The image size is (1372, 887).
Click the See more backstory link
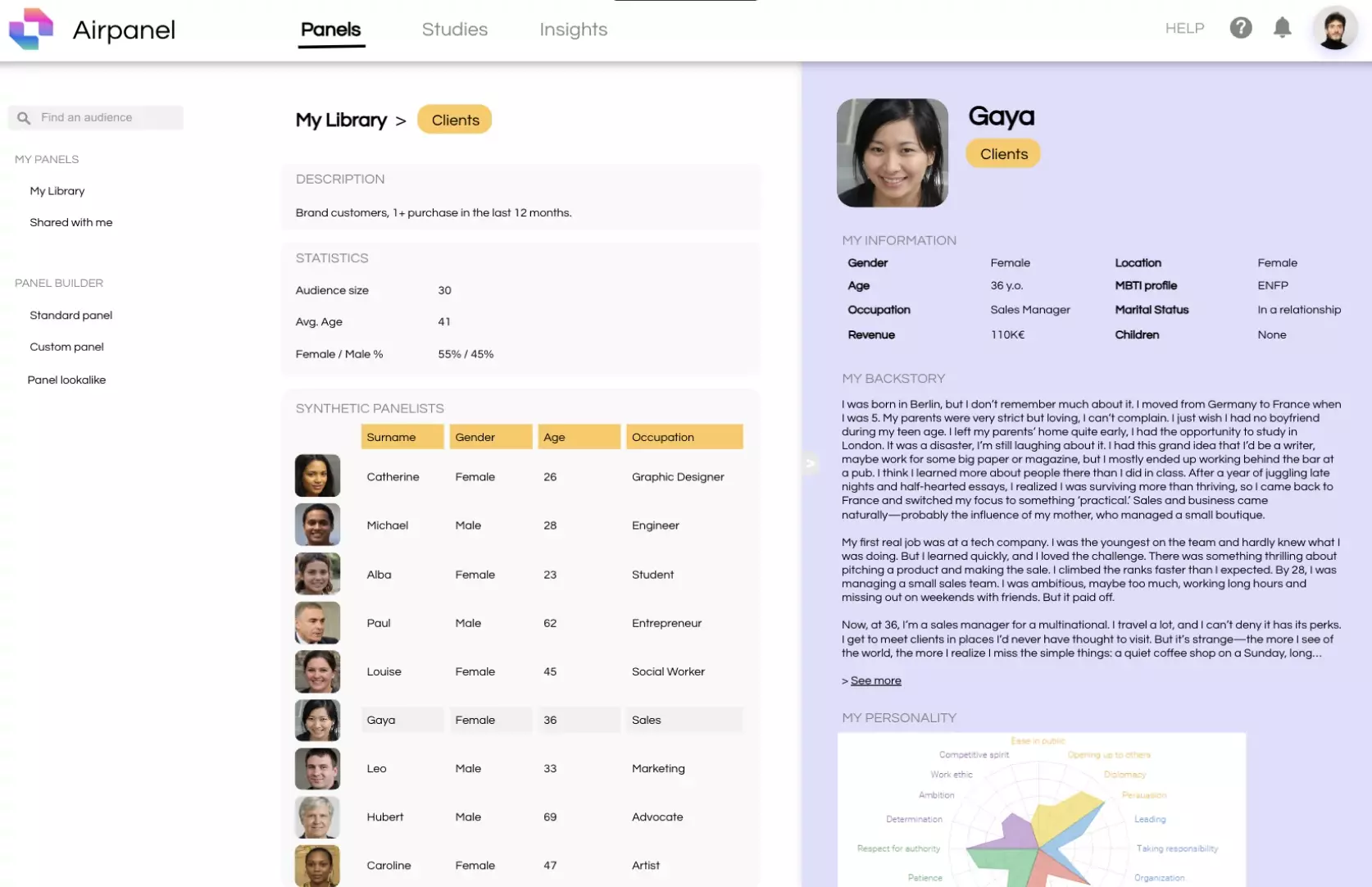tap(876, 680)
